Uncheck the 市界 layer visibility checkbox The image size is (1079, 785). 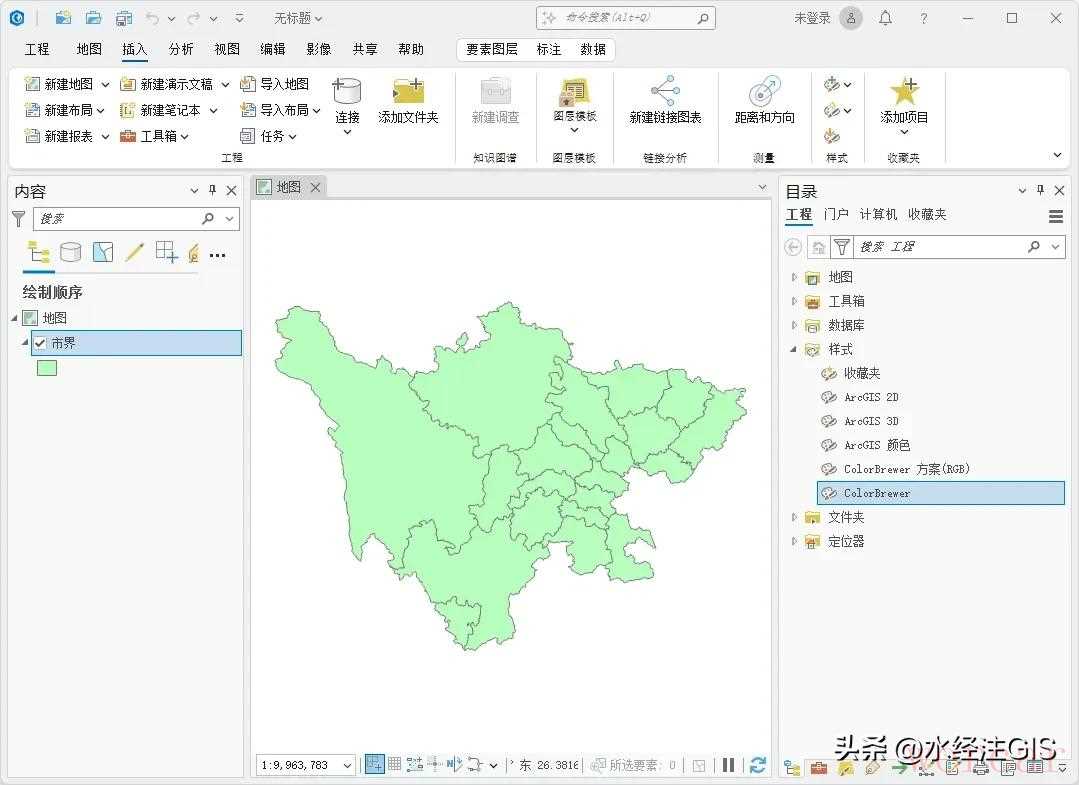tap(40, 343)
